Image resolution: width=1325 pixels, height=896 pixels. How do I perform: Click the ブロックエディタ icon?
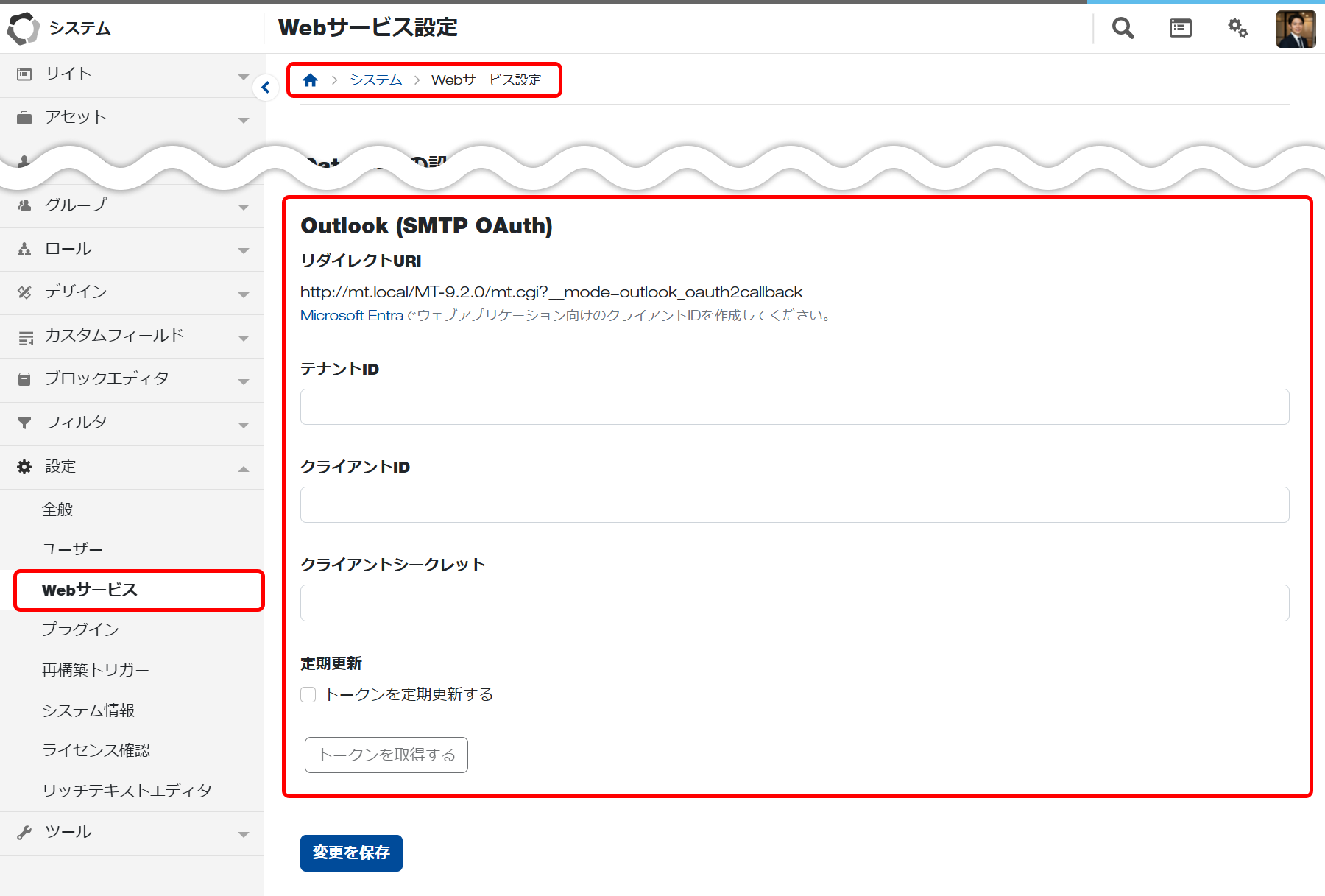coord(24,379)
